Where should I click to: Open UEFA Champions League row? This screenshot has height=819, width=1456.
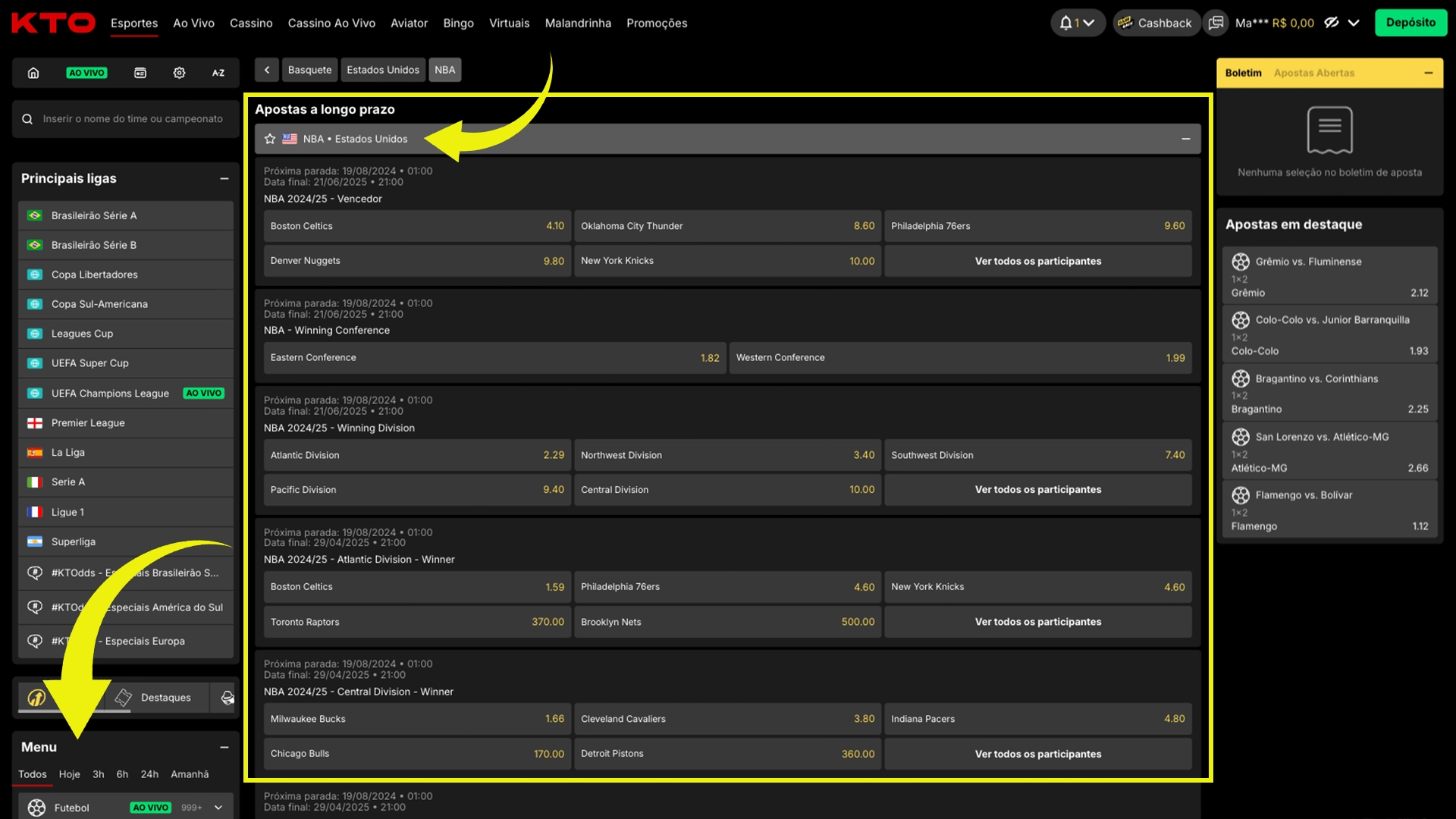click(x=126, y=393)
